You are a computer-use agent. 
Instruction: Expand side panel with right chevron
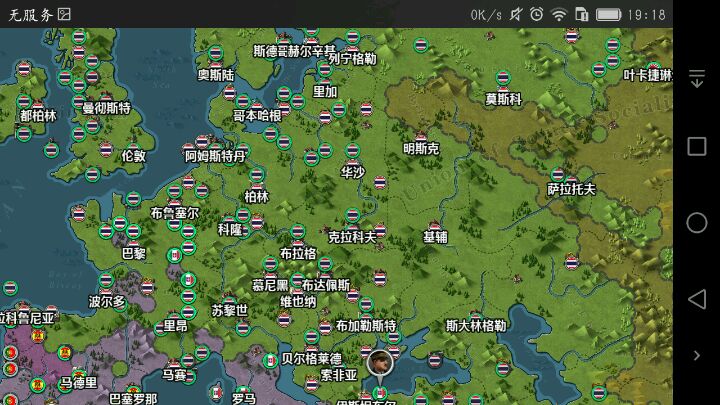pyautogui.click(x=697, y=355)
